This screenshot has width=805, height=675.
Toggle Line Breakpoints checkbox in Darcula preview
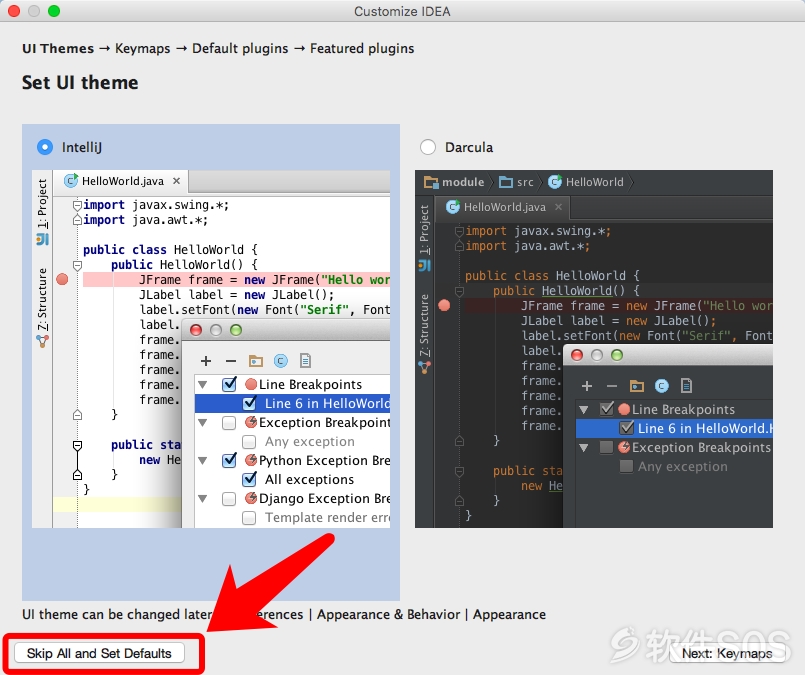coord(607,409)
